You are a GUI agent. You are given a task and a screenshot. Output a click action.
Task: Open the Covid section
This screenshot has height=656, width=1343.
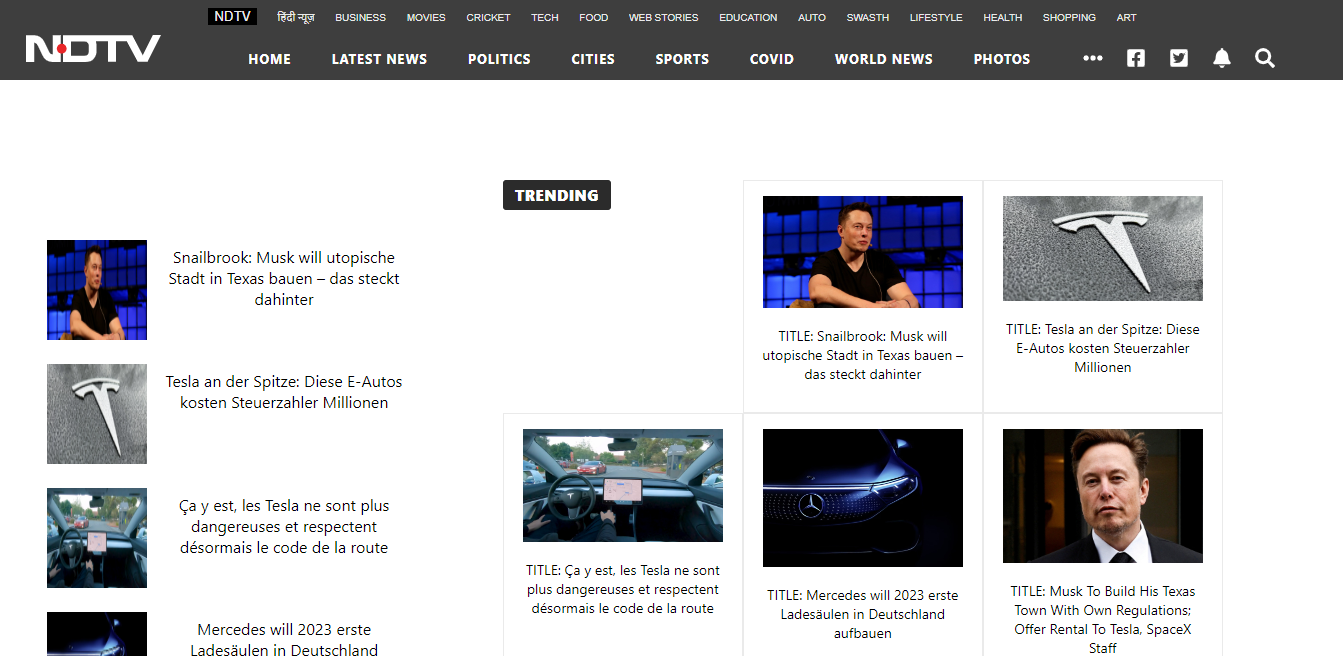[771, 59]
